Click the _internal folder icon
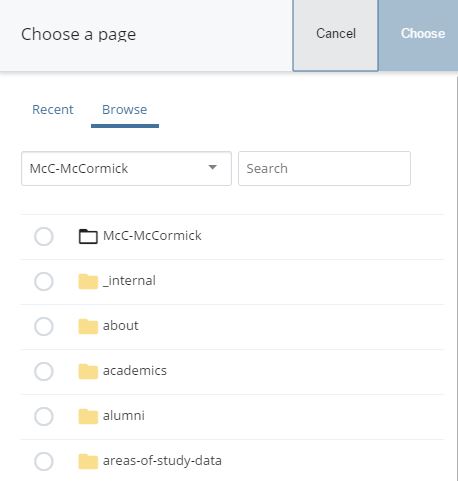 [x=88, y=281]
